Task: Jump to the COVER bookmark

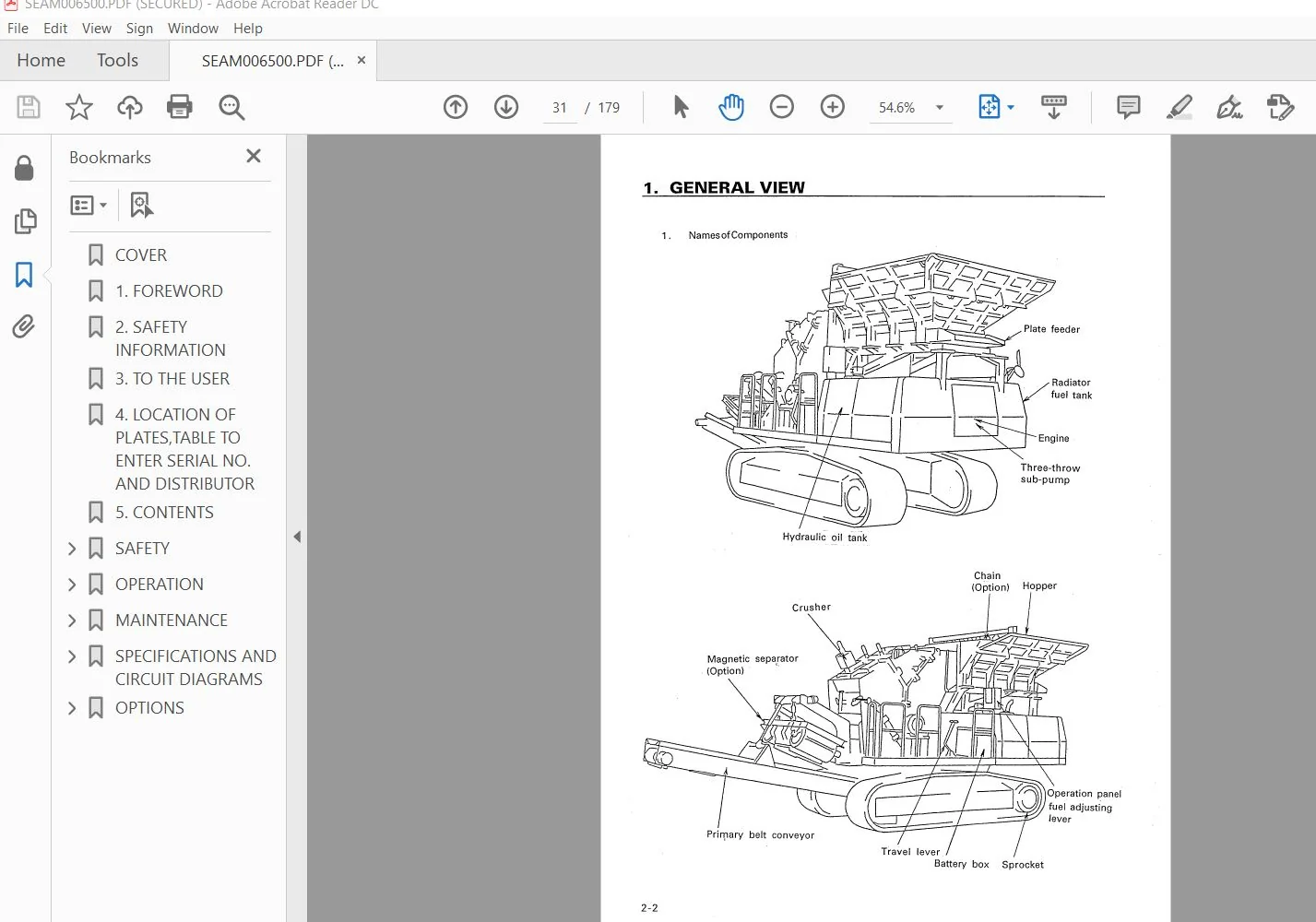Action: [141, 255]
